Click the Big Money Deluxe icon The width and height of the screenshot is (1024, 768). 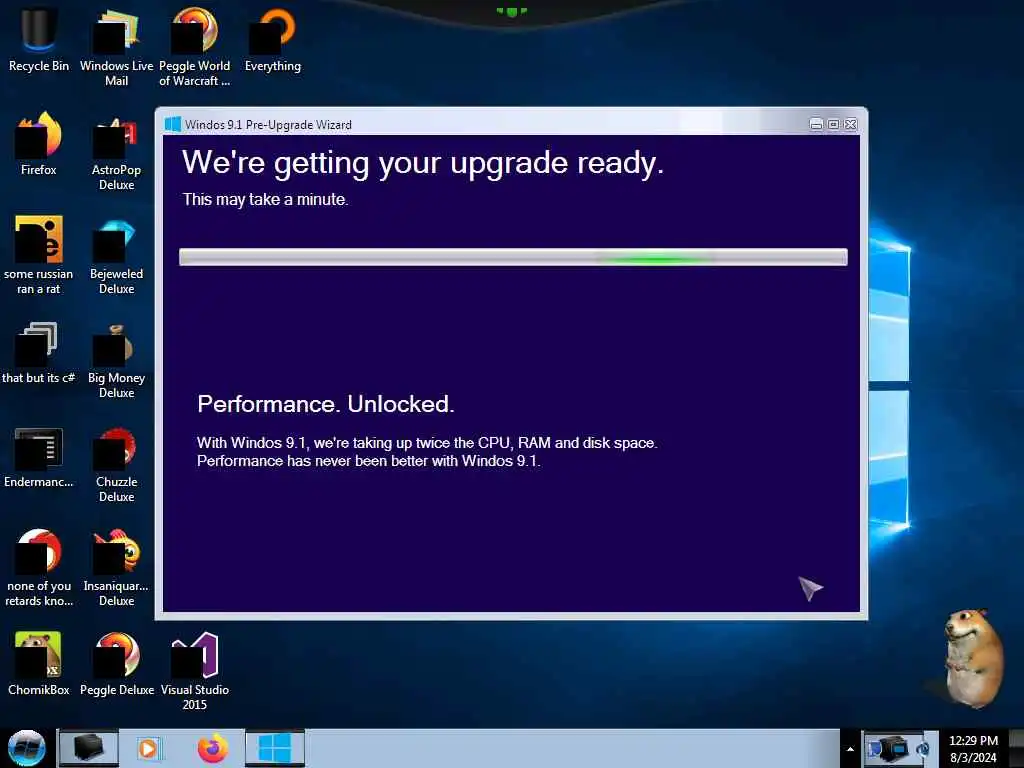[x=116, y=360]
